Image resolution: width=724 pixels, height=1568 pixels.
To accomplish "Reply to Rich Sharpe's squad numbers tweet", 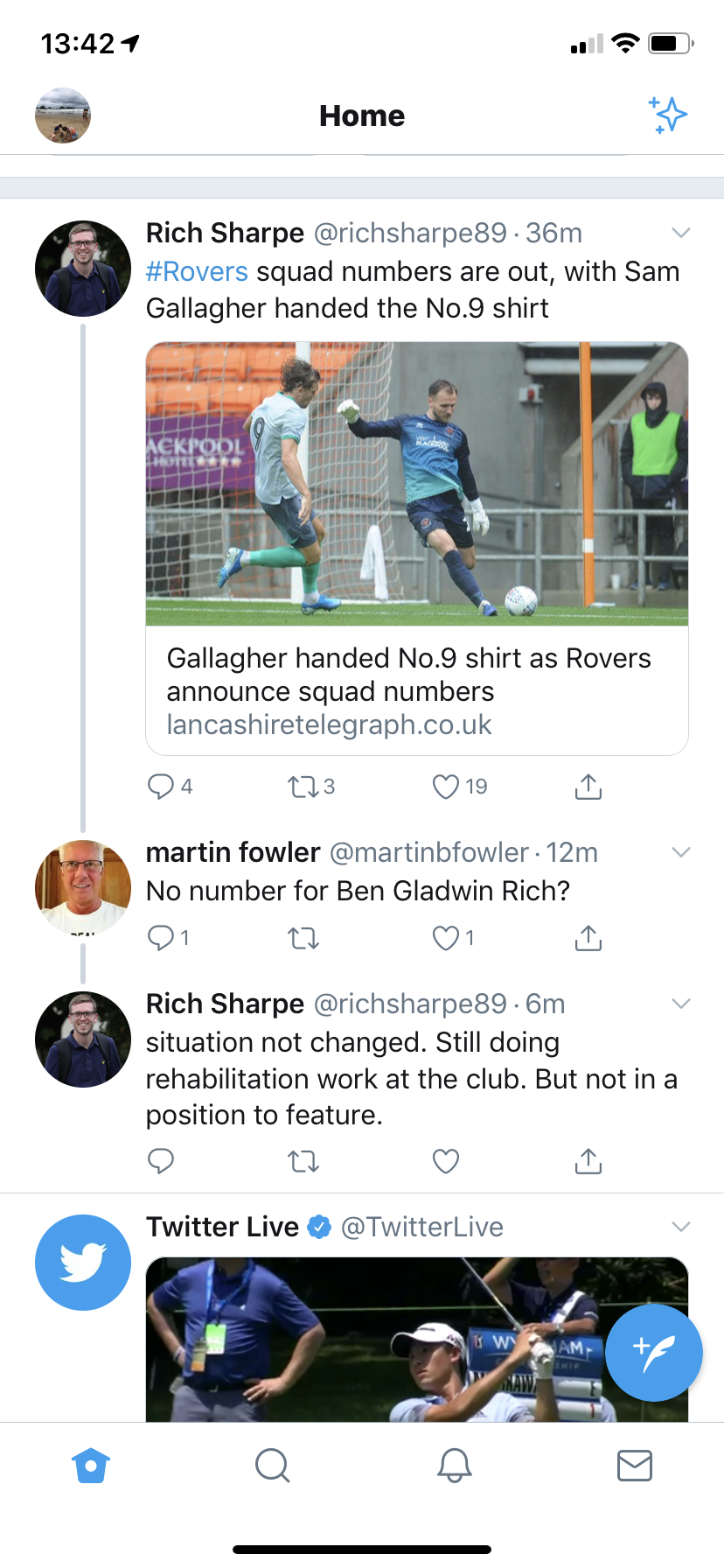I will click(161, 787).
